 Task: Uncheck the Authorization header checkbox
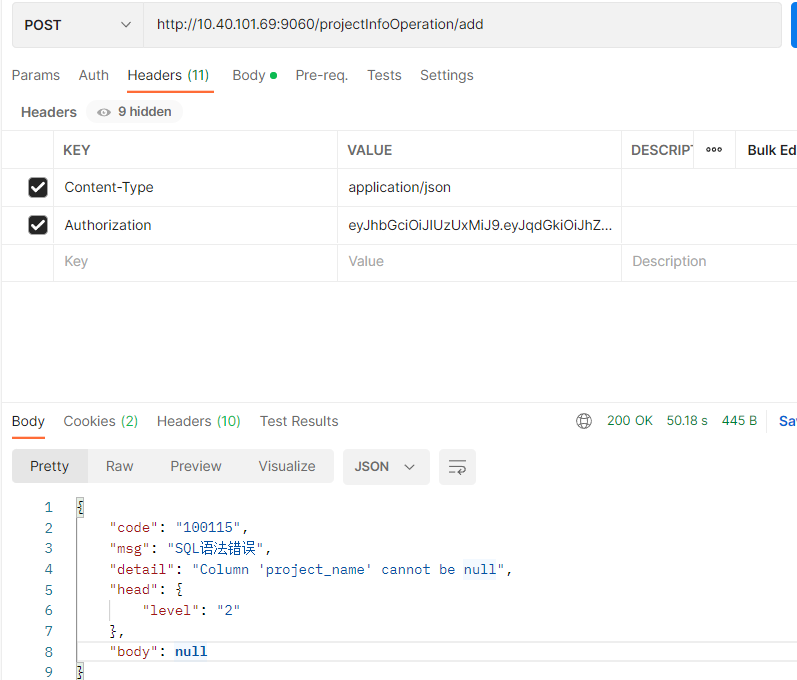(x=38, y=225)
